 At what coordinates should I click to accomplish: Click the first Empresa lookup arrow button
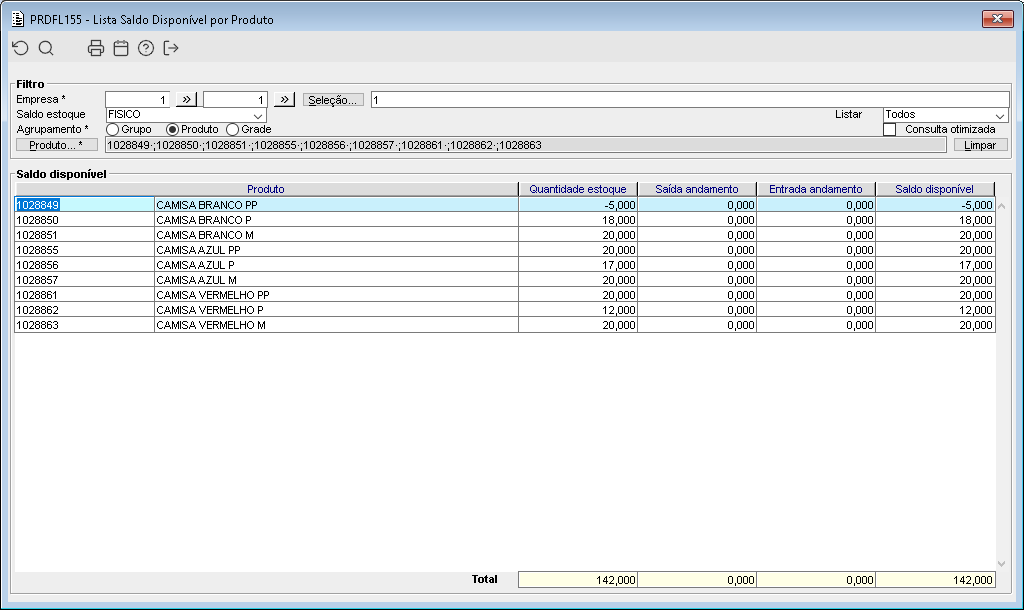pyautogui.click(x=187, y=99)
